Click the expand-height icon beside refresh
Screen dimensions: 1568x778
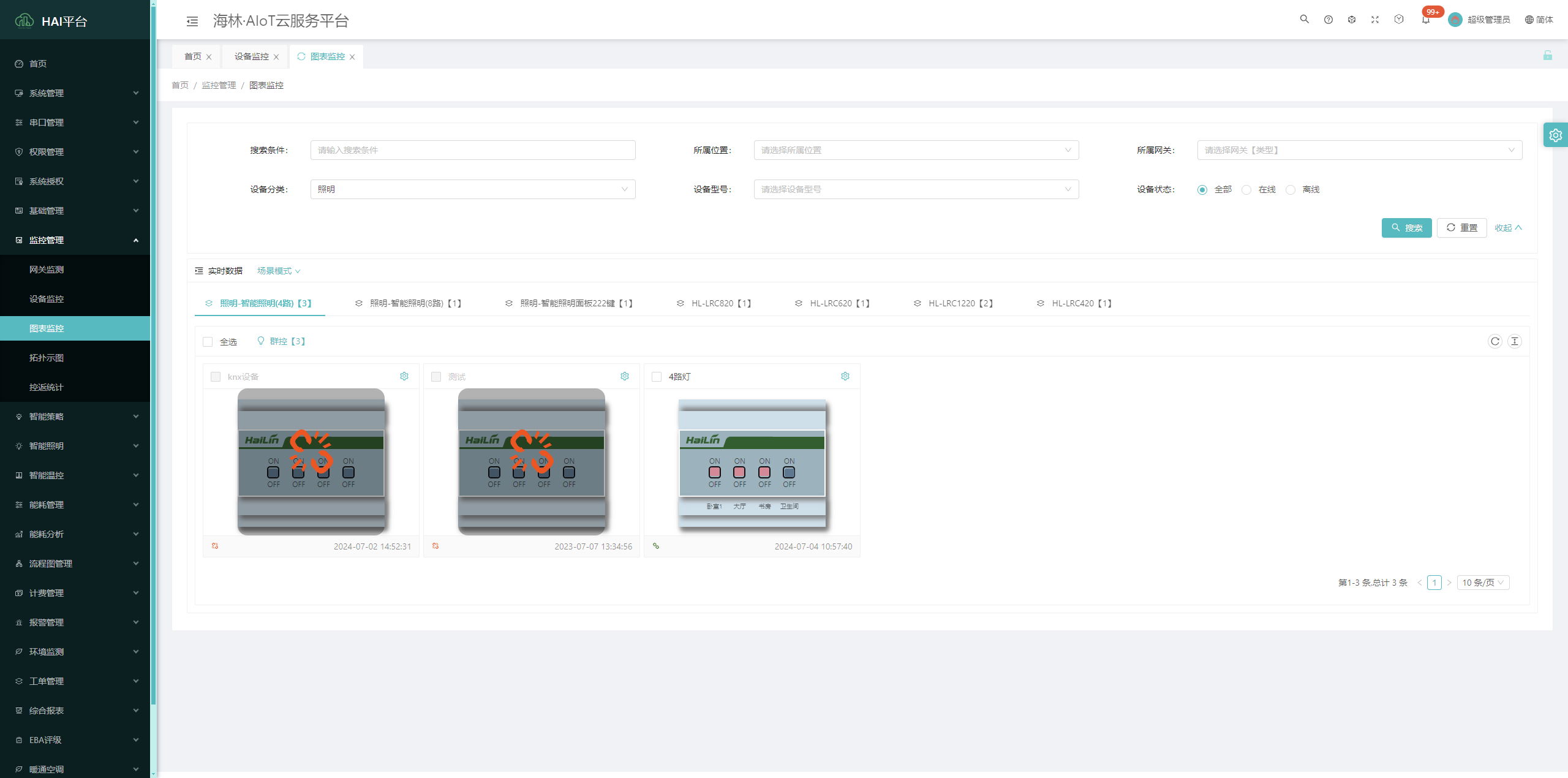coord(1515,341)
